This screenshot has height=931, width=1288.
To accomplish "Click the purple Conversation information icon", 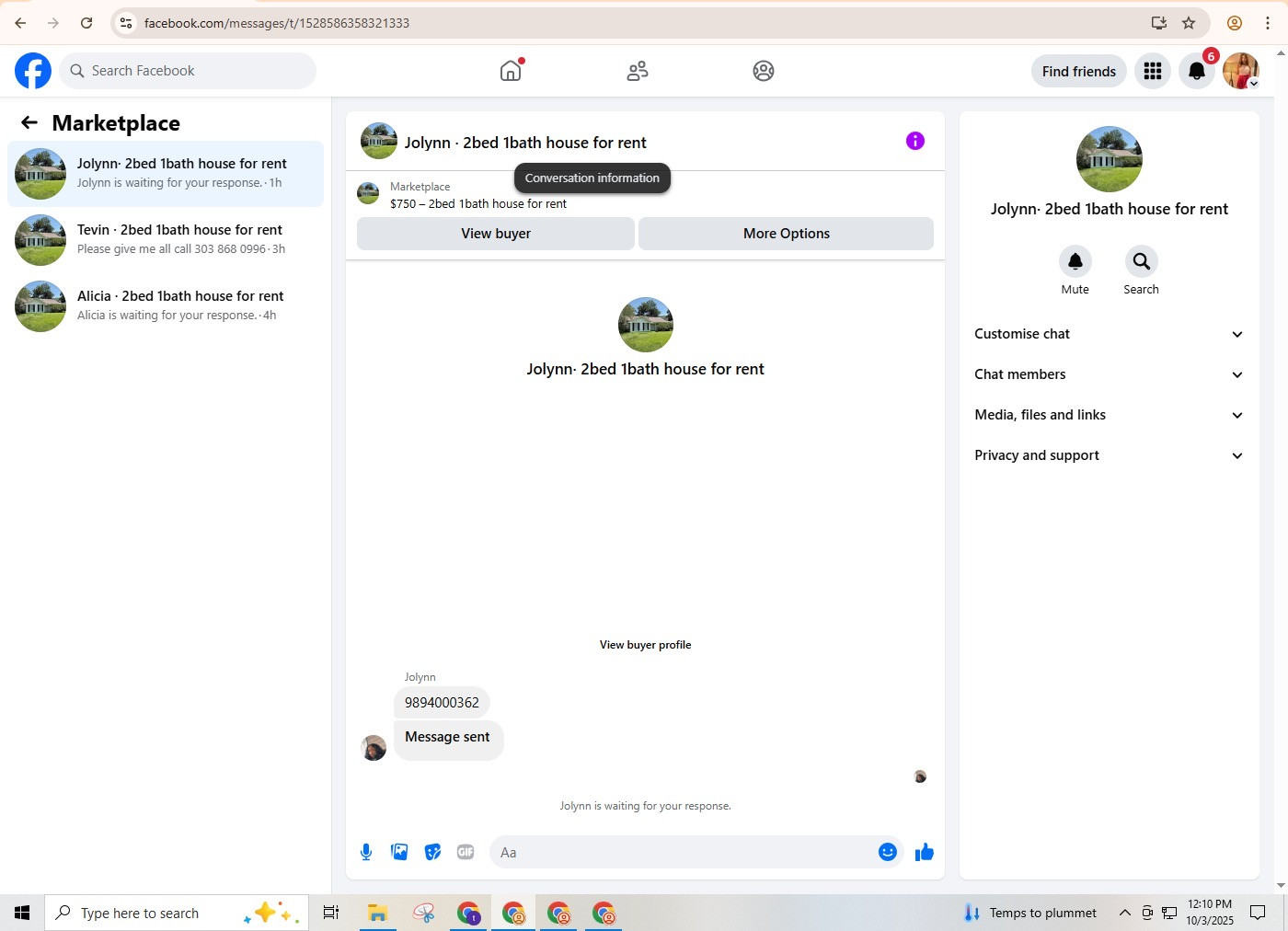I will click(915, 141).
